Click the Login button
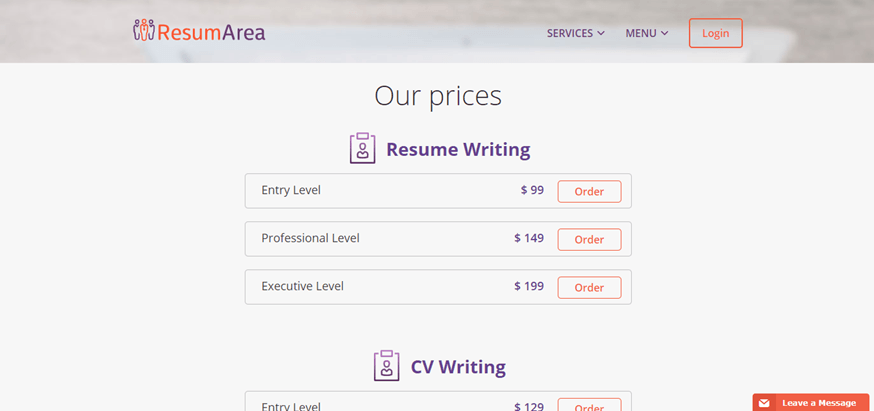This screenshot has height=411, width=874. (716, 33)
